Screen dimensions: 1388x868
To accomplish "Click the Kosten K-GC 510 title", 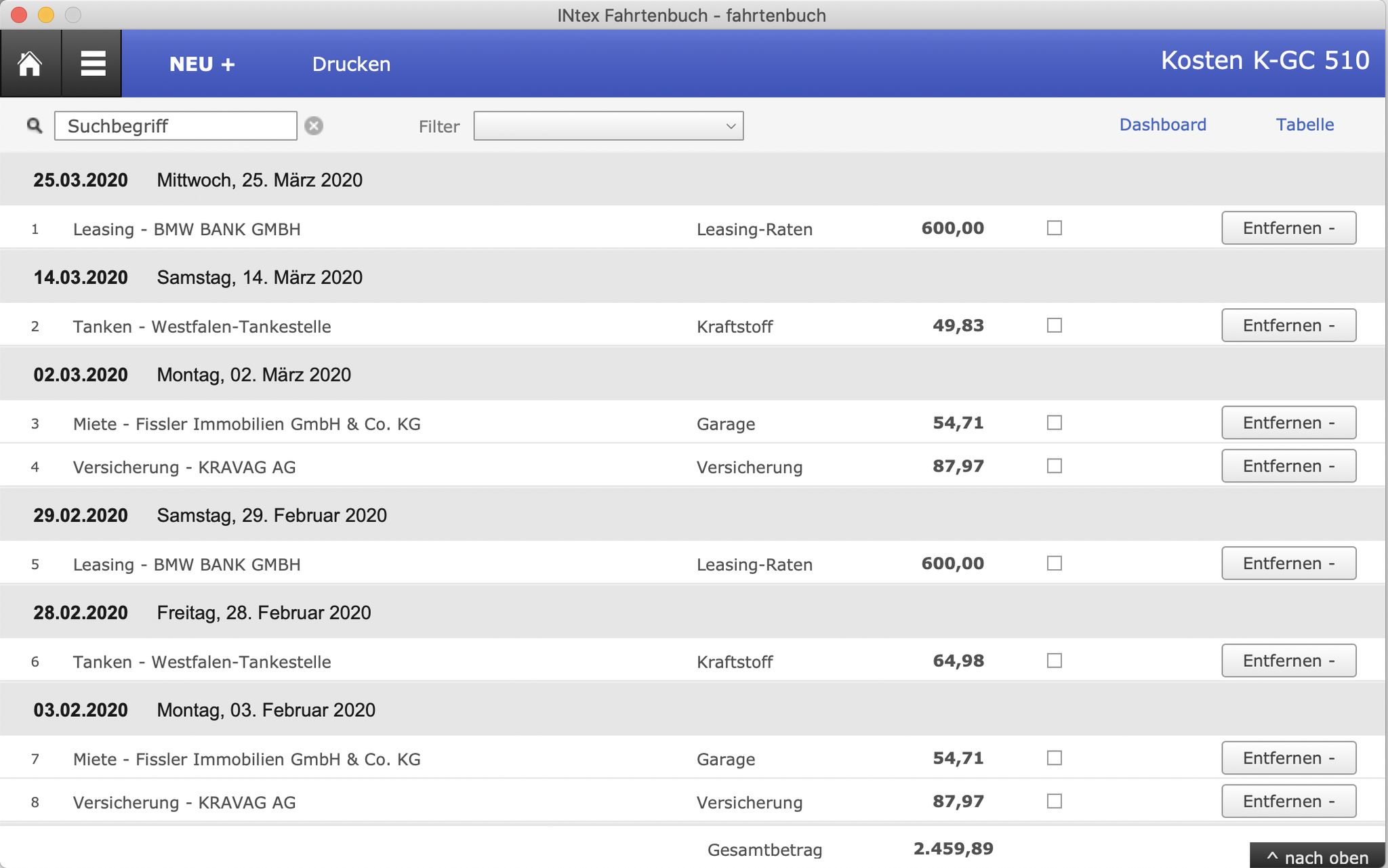I will pos(1265,60).
